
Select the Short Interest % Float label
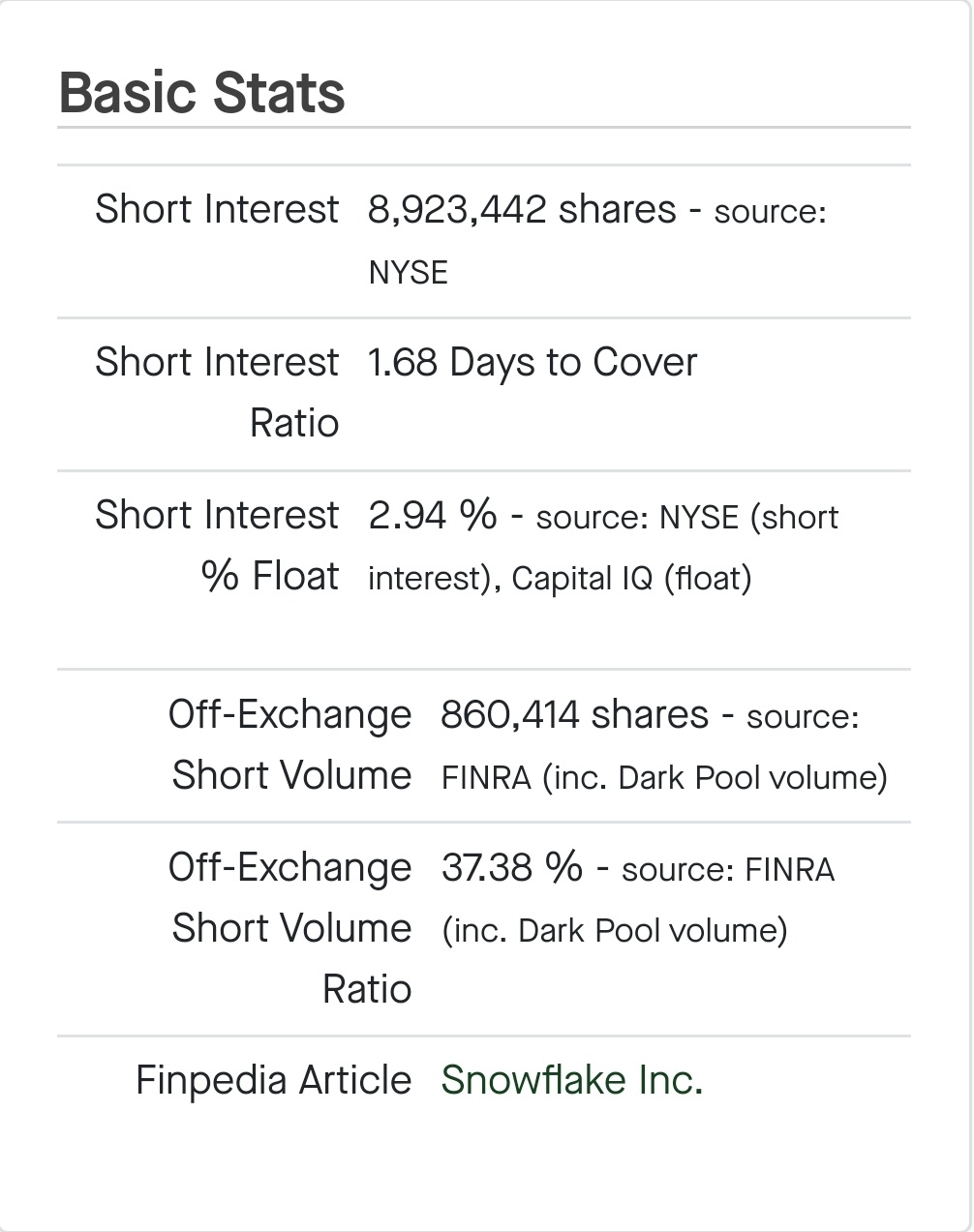point(217,545)
